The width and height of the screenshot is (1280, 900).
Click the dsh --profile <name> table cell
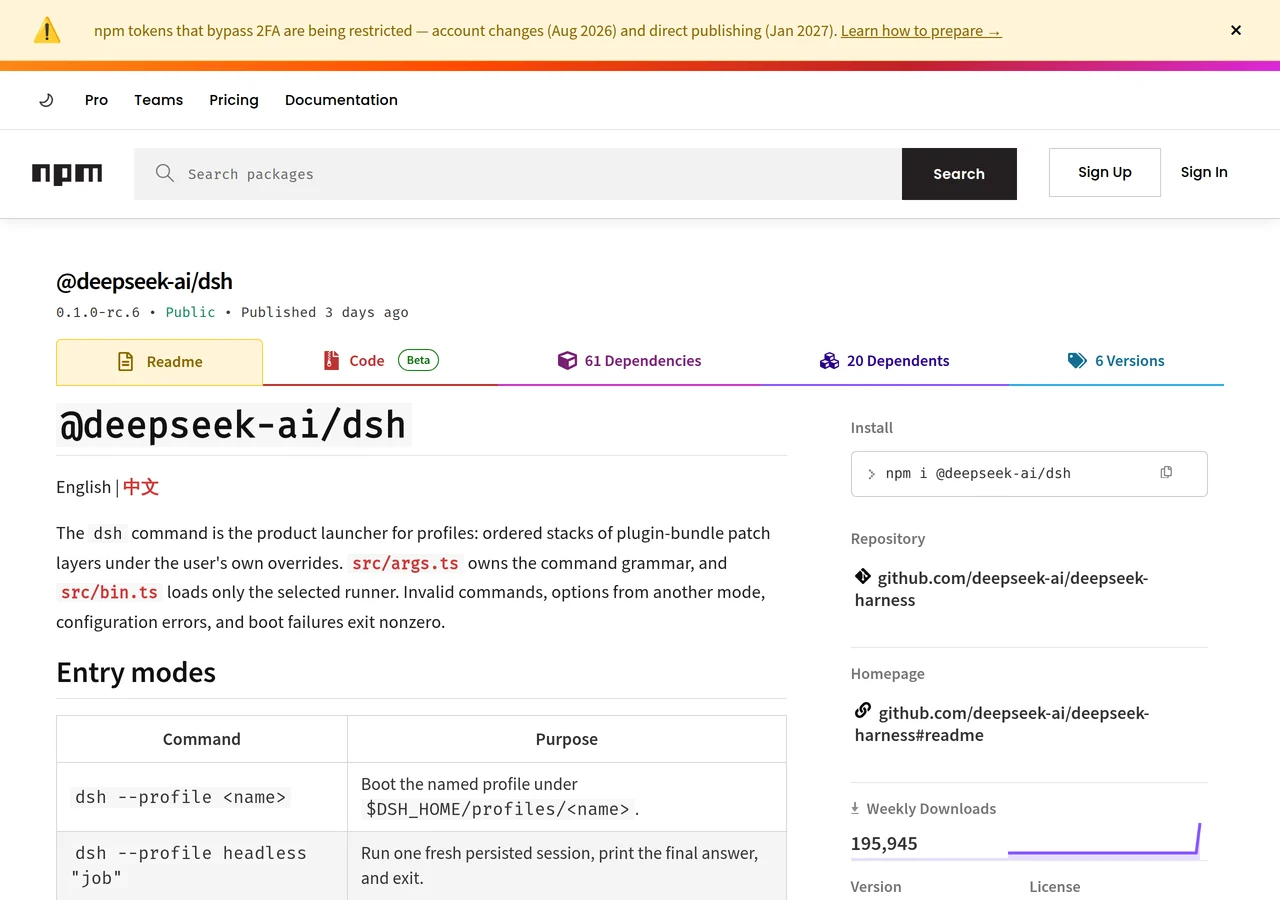point(202,797)
